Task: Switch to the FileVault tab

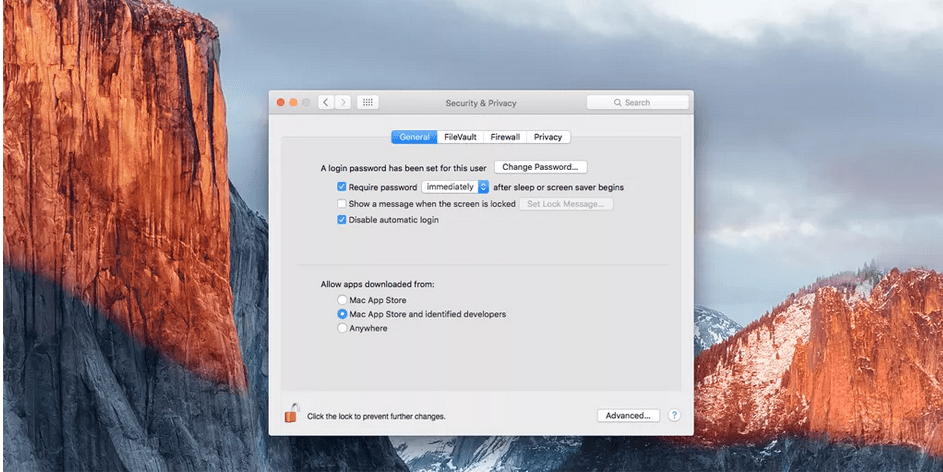Action: point(460,137)
